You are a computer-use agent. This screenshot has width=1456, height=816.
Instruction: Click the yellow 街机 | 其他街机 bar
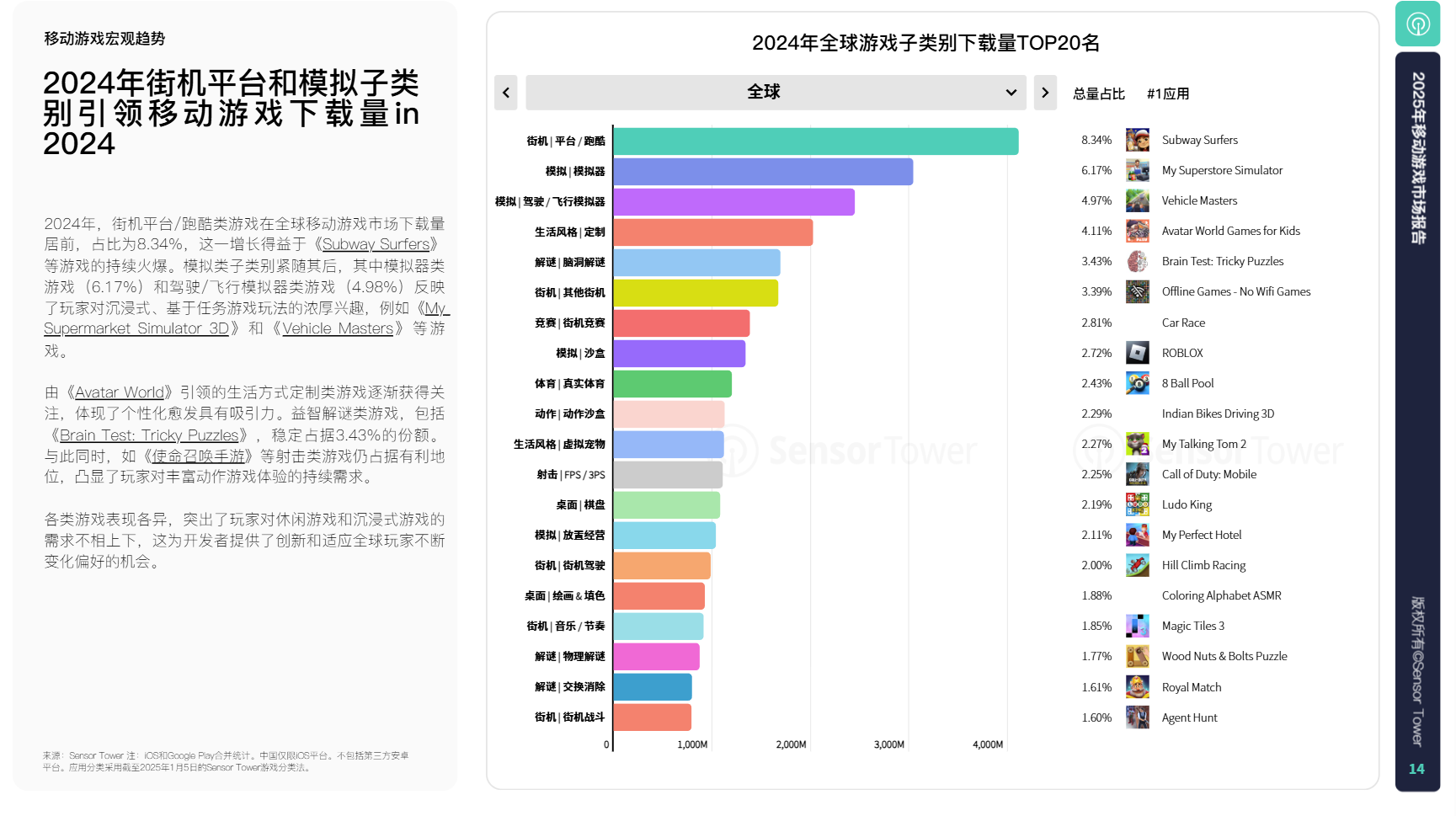(x=695, y=293)
